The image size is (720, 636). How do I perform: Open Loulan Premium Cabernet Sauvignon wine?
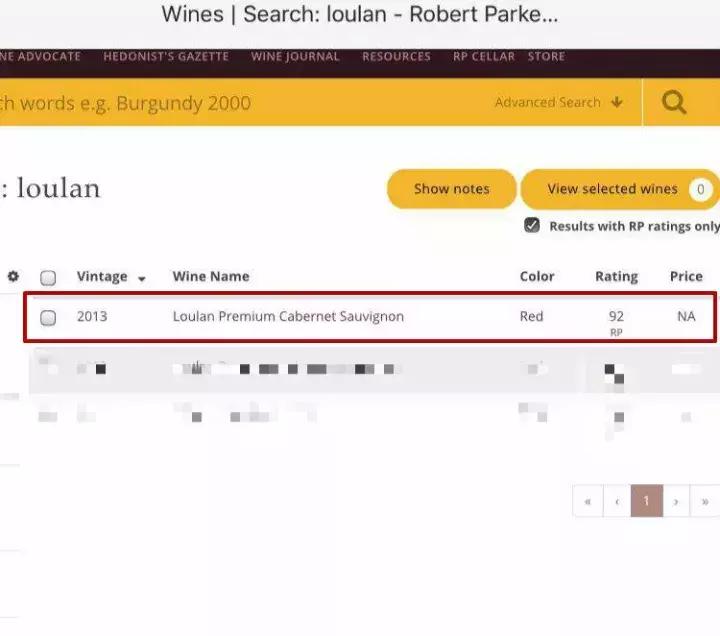288,316
